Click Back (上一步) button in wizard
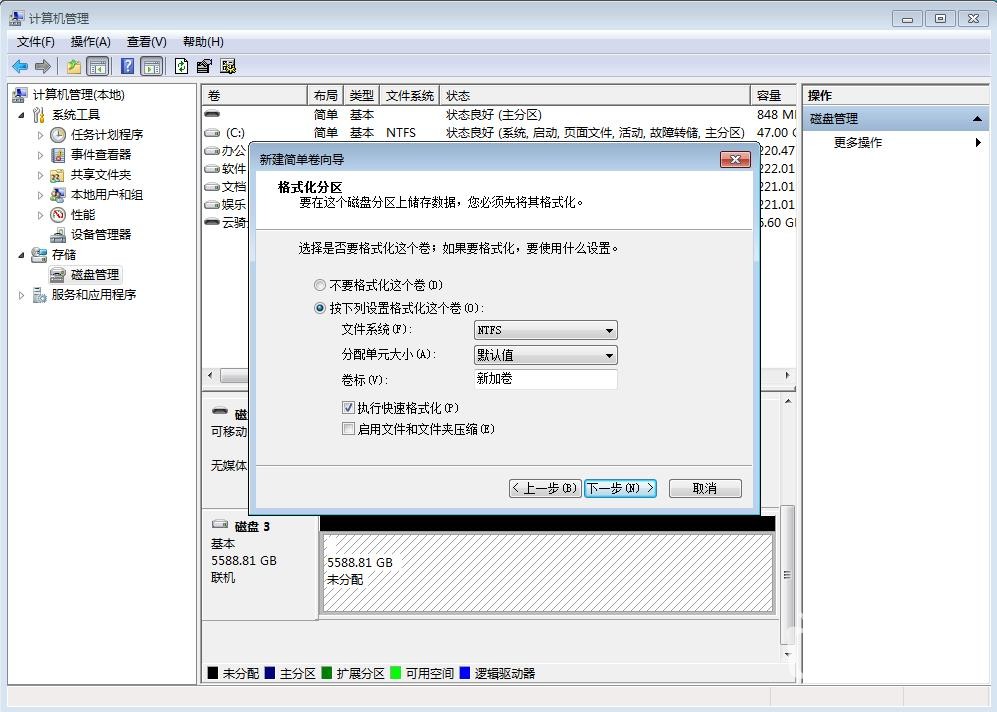The height and width of the screenshot is (712, 997). click(545, 488)
